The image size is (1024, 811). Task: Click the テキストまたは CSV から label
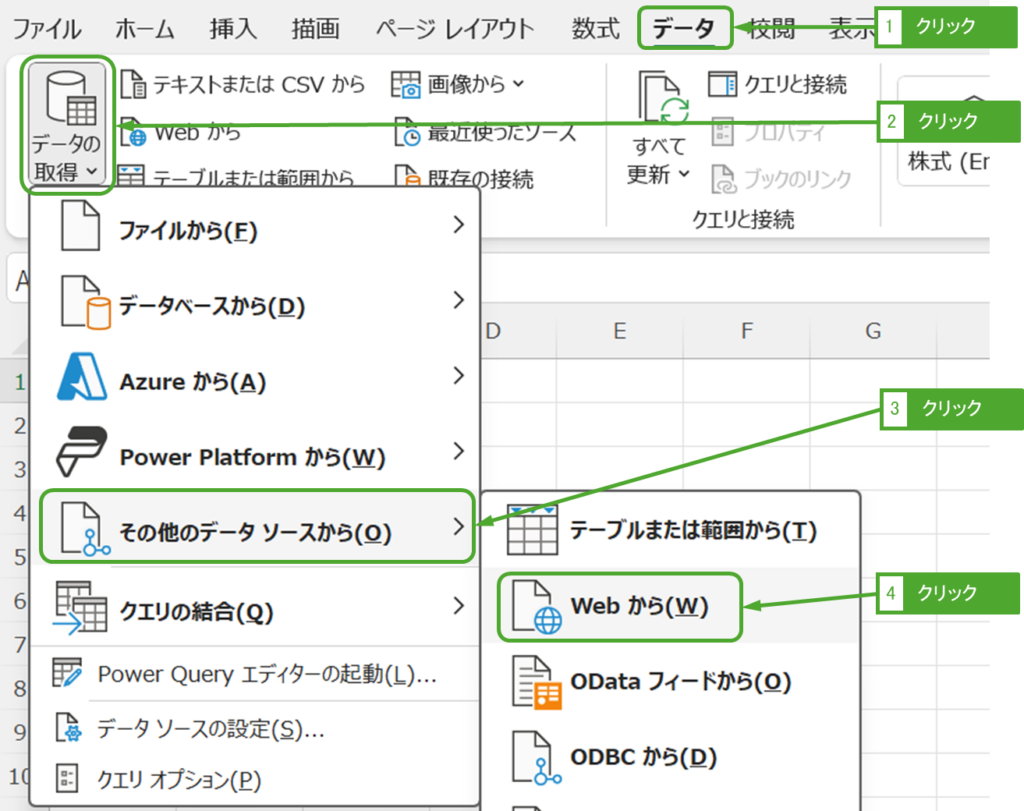click(x=259, y=84)
